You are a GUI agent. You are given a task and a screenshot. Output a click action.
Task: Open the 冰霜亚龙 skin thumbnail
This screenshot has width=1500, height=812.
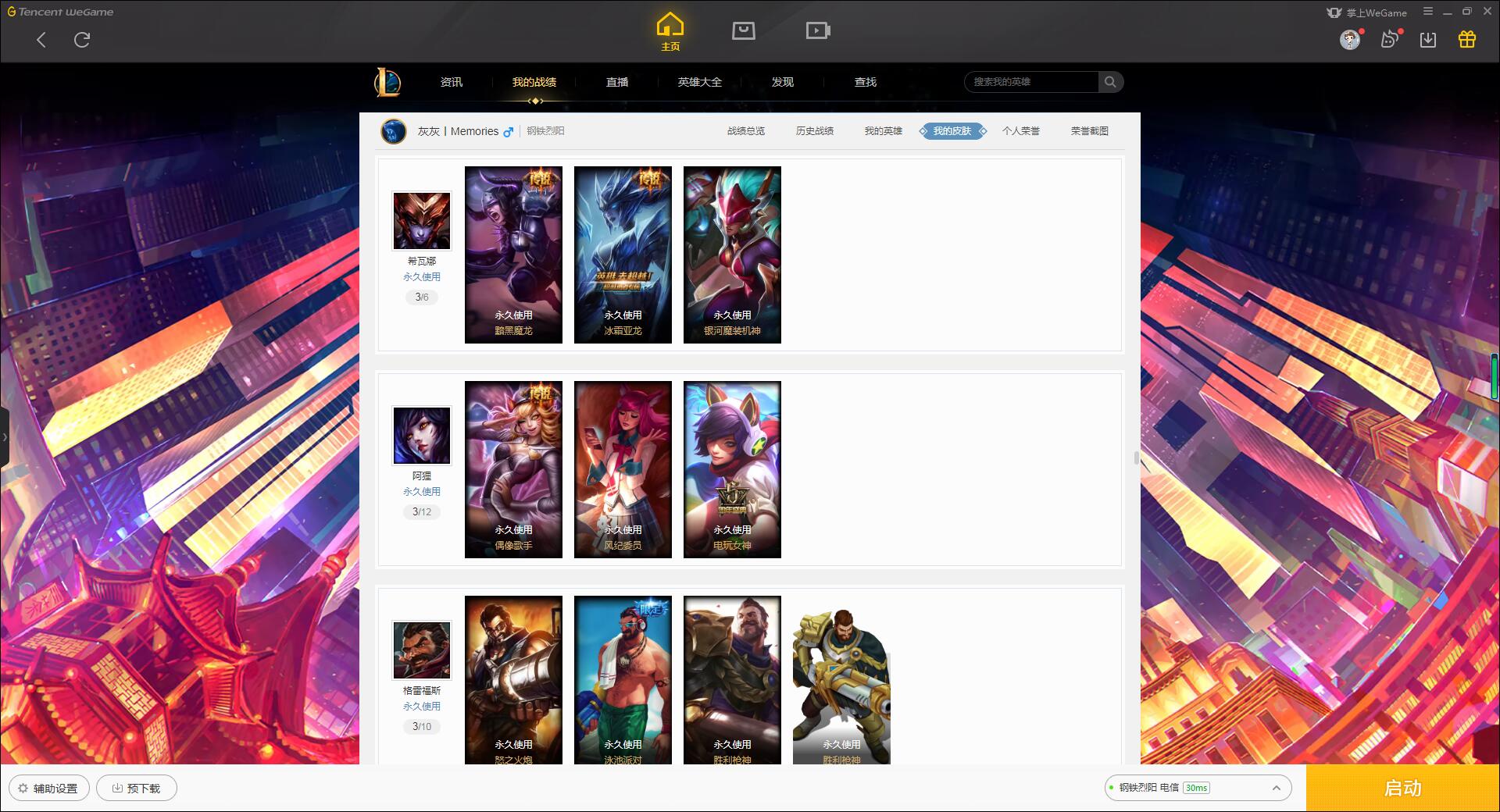623,255
